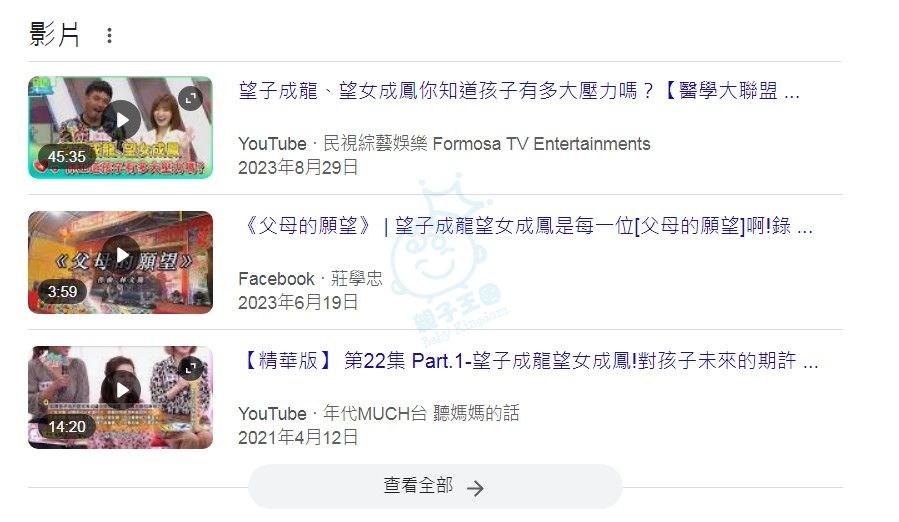The width and height of the screenshot is (899, 522).
Task: Click the 45:35 duration badge
Action: 67,157
